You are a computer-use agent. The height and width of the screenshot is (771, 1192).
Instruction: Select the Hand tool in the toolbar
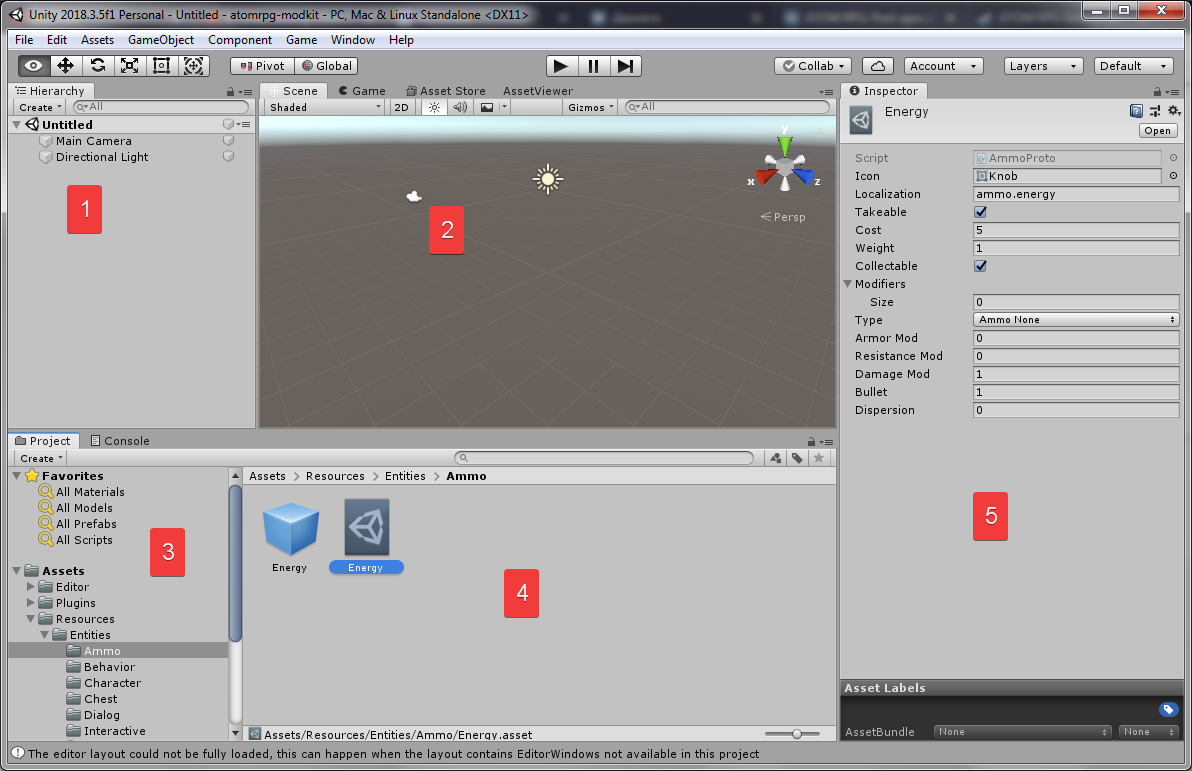coord(34,66)
